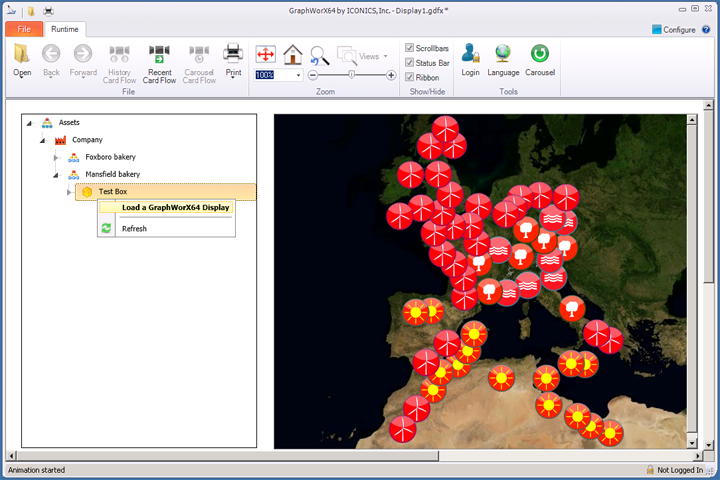Select Mansfield bakery in tree
This screenshot has width=720, height=480.
point(112,174)
